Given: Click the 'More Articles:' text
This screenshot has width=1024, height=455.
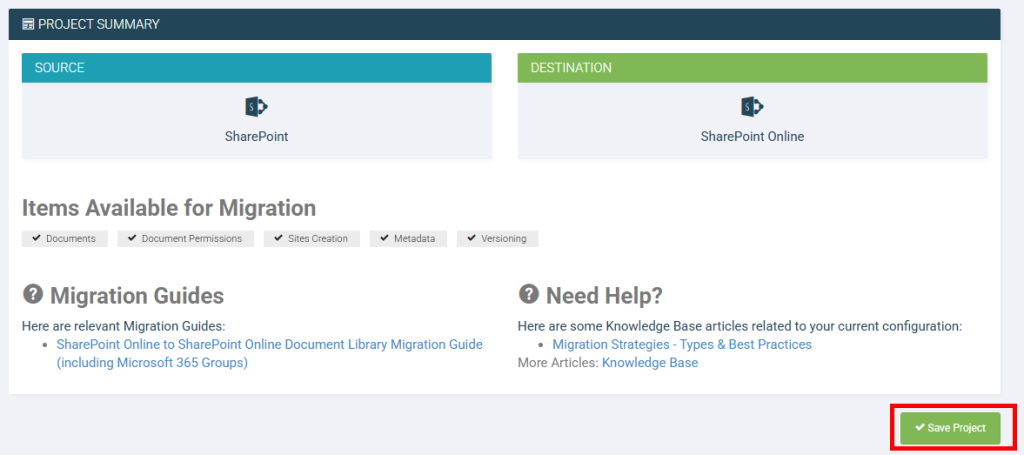Looking at the screenshot, I should click(558, 362).
